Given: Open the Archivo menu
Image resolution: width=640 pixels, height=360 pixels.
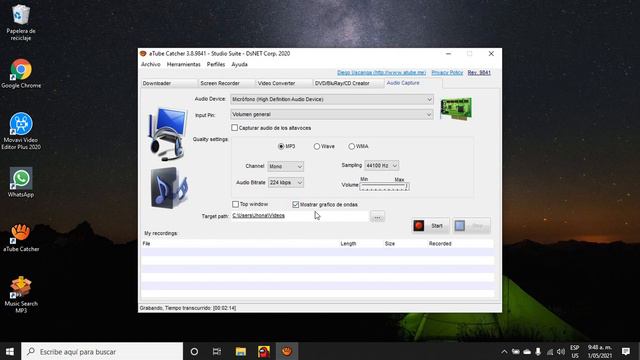Looking at the screenshot, I should click(151, 64).
